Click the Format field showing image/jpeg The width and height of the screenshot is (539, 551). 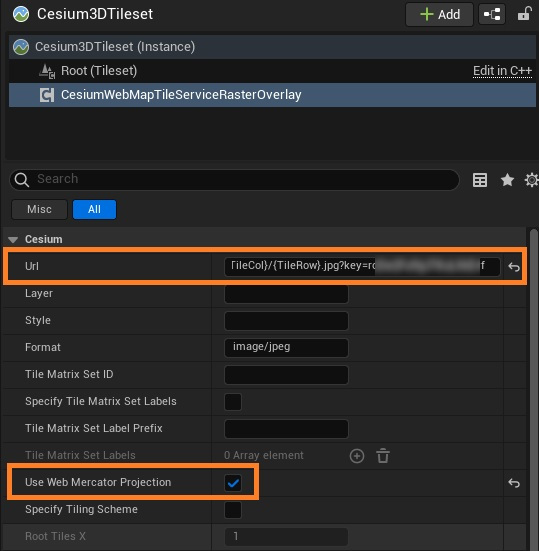286,348
